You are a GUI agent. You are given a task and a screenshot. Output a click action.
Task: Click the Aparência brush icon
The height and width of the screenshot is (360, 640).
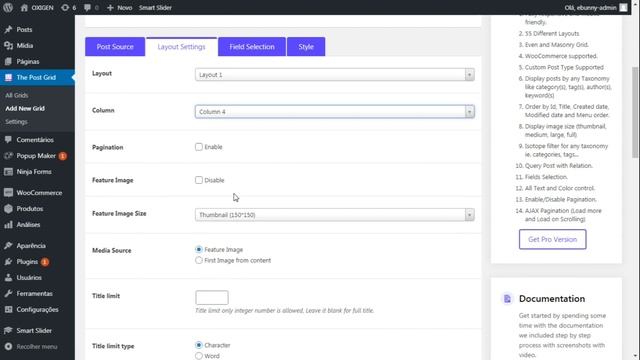point(8,245)
